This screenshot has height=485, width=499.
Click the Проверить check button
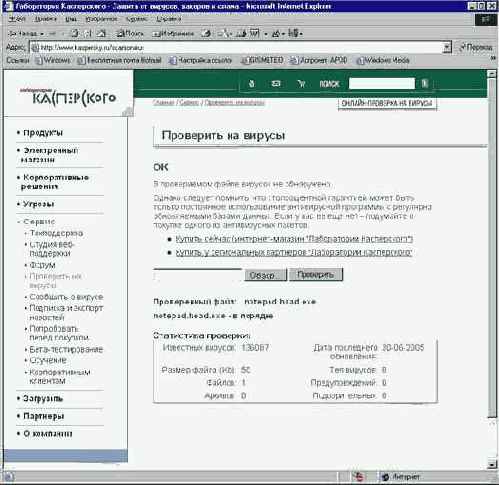coord(316,275)
